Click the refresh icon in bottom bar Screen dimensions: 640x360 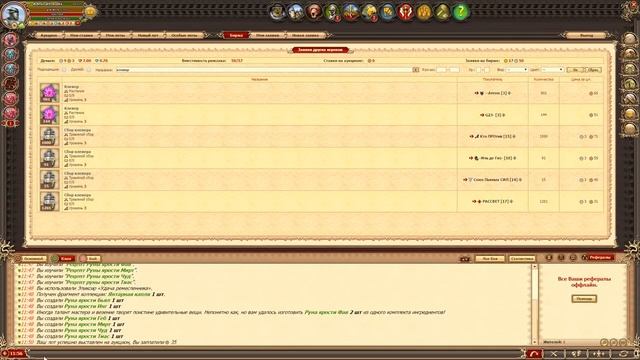[623, 353]
